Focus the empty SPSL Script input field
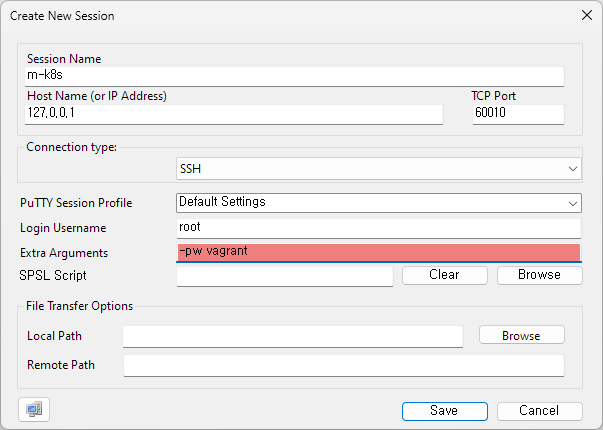The image size is (603, 430). click(285, 276)
